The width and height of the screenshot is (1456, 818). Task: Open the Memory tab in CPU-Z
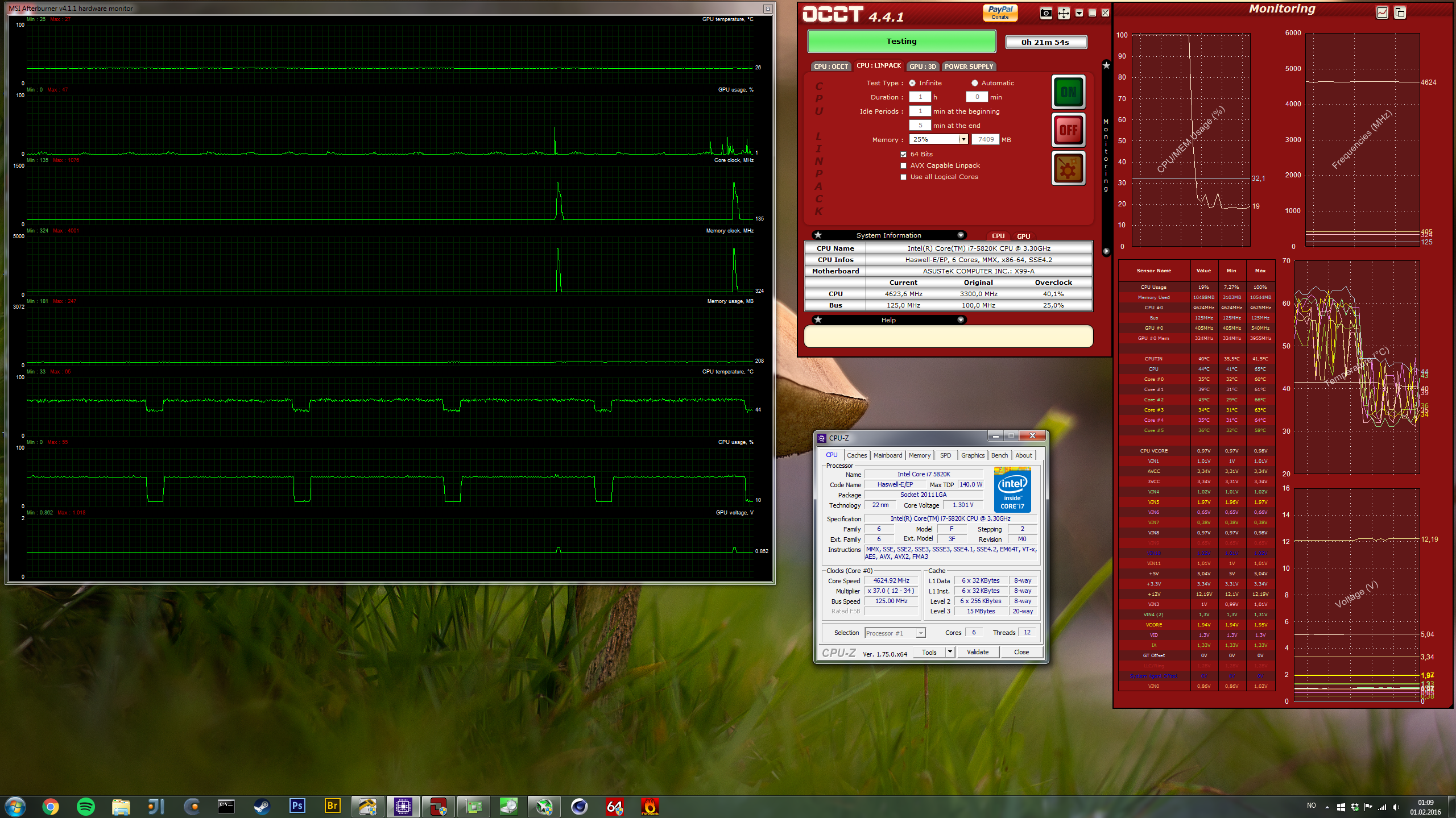coord(919,455)
